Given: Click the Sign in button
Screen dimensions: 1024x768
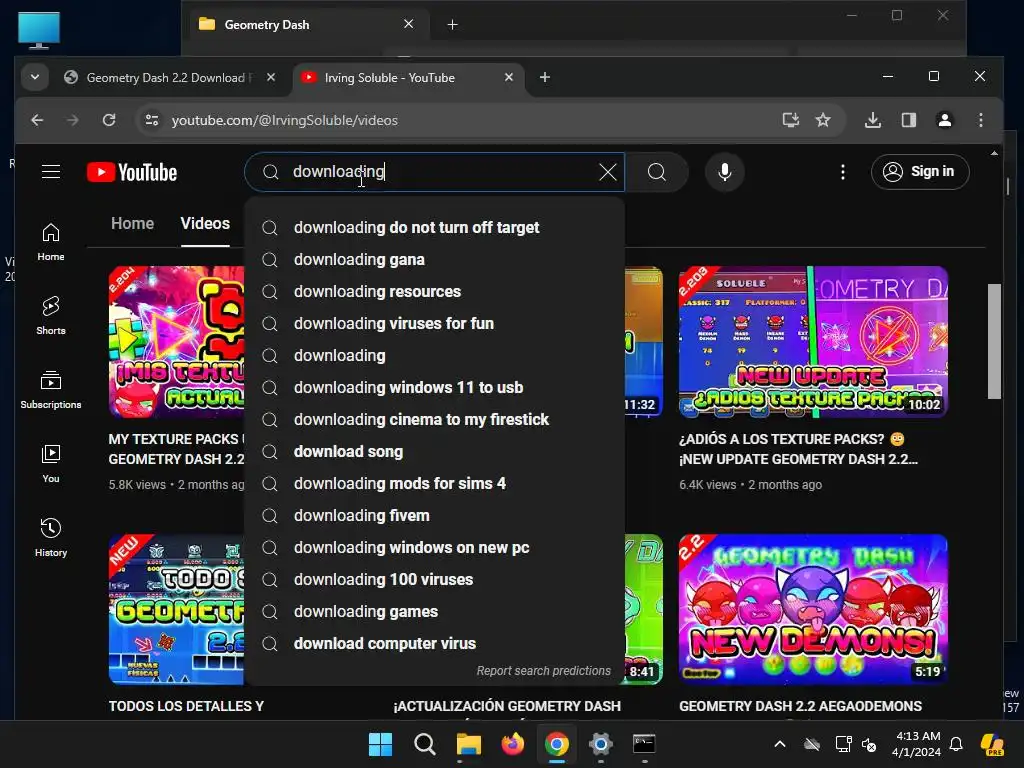Looking at the screenshot, I should pyautogui.click(x=920, y=172).
